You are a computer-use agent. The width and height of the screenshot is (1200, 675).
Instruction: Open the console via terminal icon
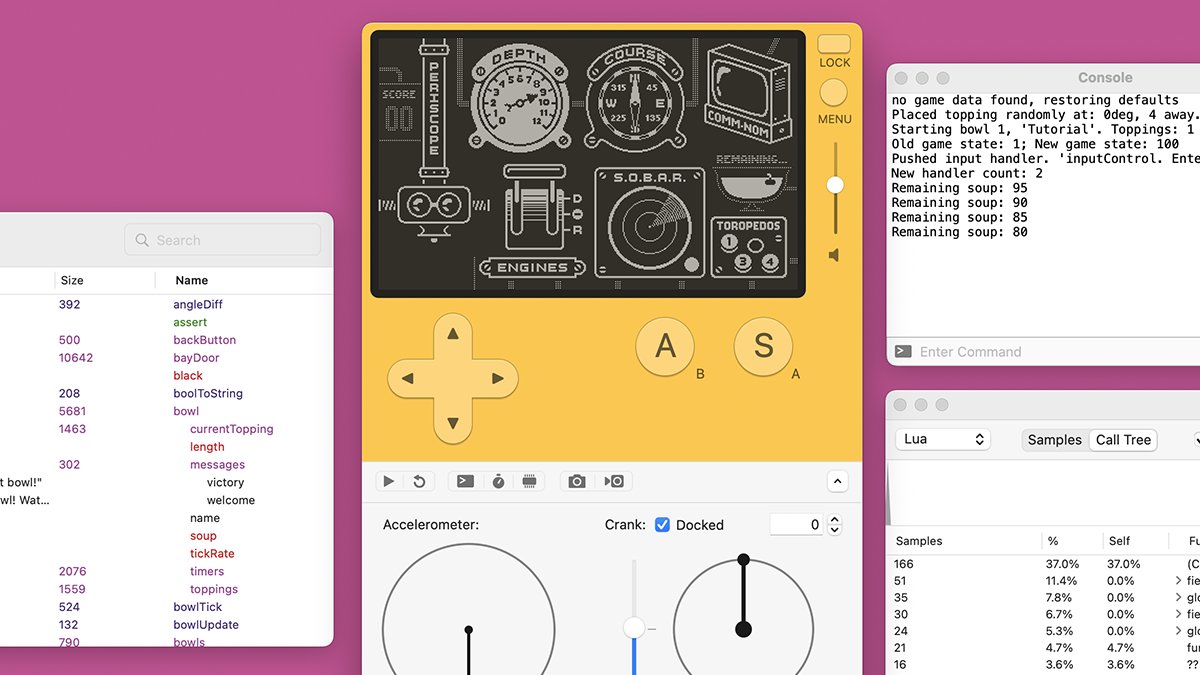[465, 481]
